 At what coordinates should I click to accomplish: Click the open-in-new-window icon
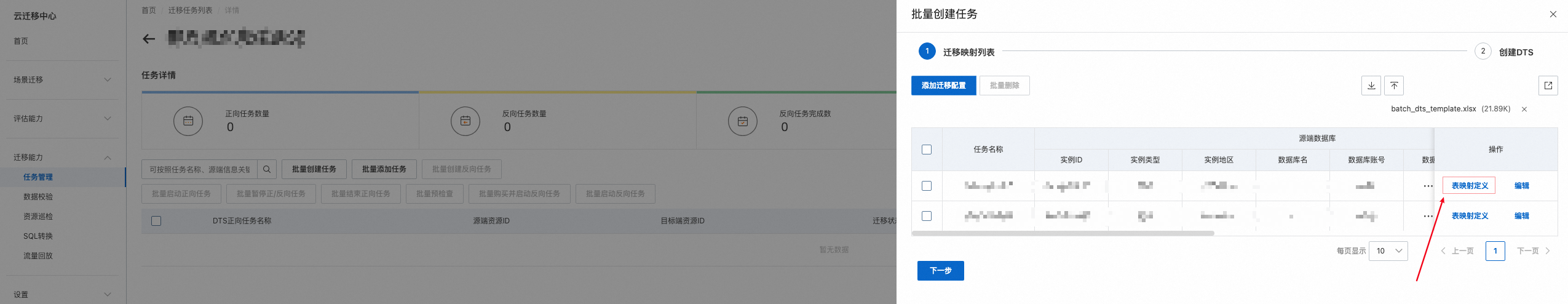[x=1548, y=86]
